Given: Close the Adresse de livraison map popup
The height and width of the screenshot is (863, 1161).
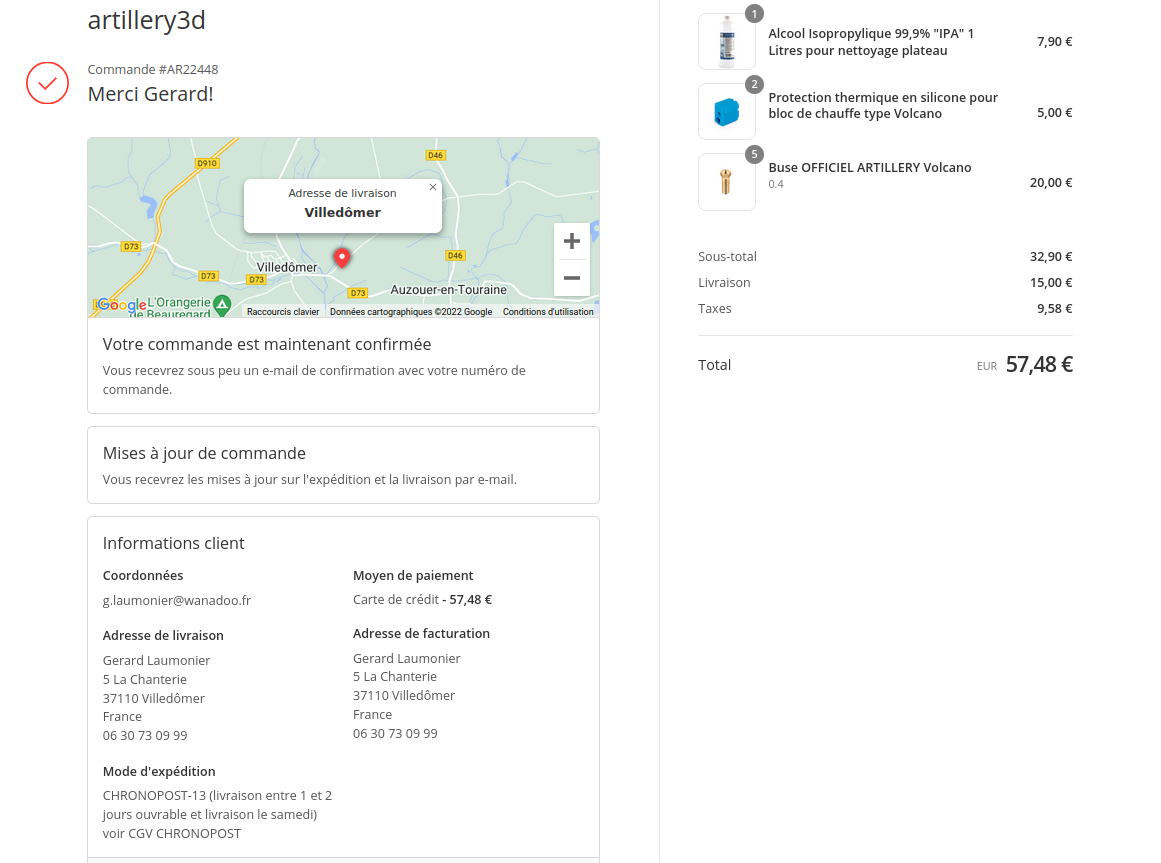Looking at the screenshot, I should click(432, 187).
